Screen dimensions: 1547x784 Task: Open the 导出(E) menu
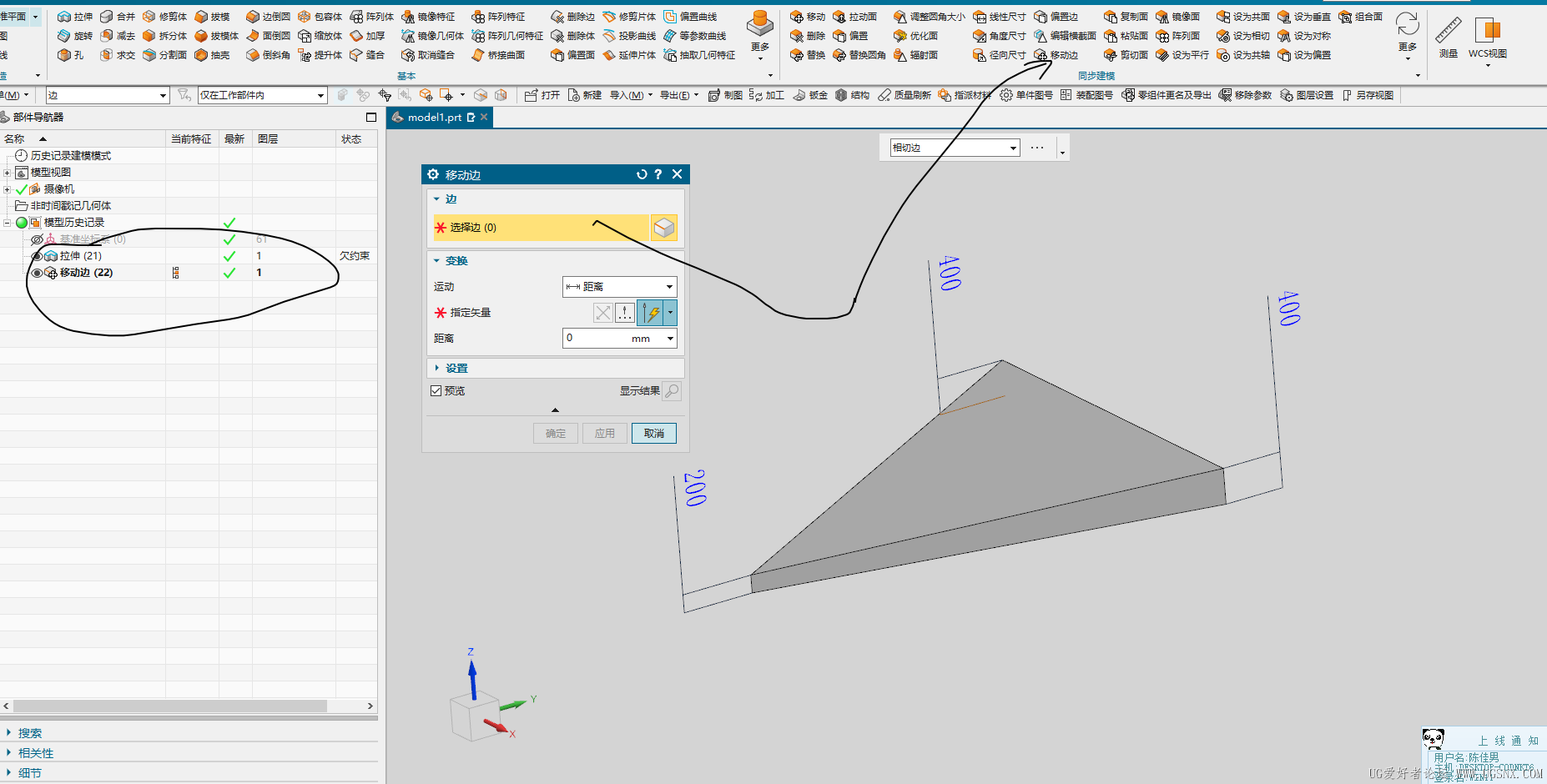tap(678, 95)
